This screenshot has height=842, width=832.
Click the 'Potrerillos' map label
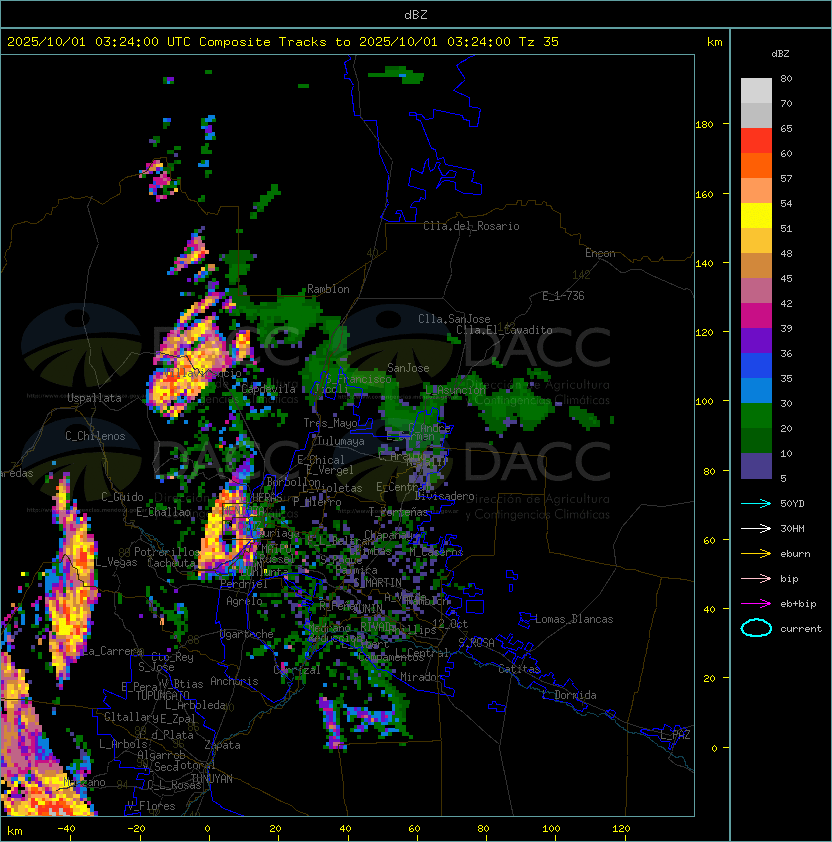pyautogui.click(x=167, y=552)
